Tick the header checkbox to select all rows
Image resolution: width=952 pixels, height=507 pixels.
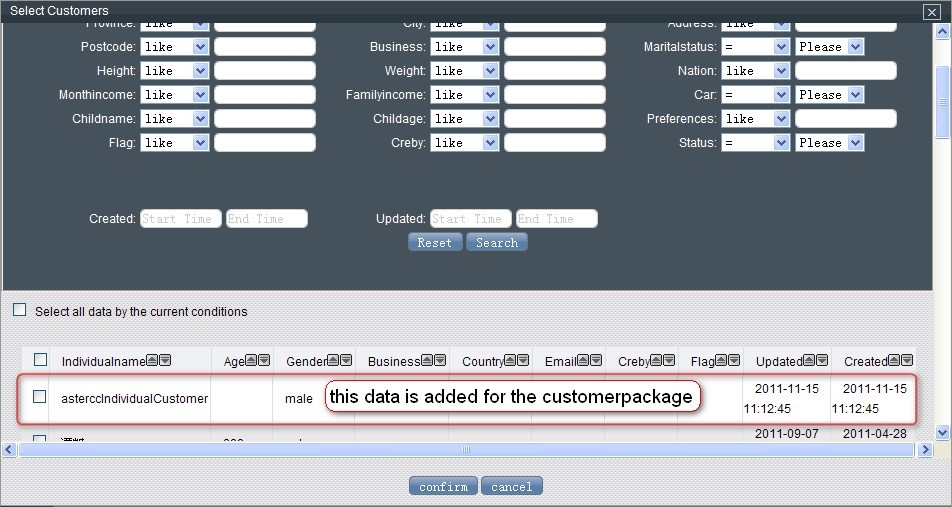click(41, 360)
